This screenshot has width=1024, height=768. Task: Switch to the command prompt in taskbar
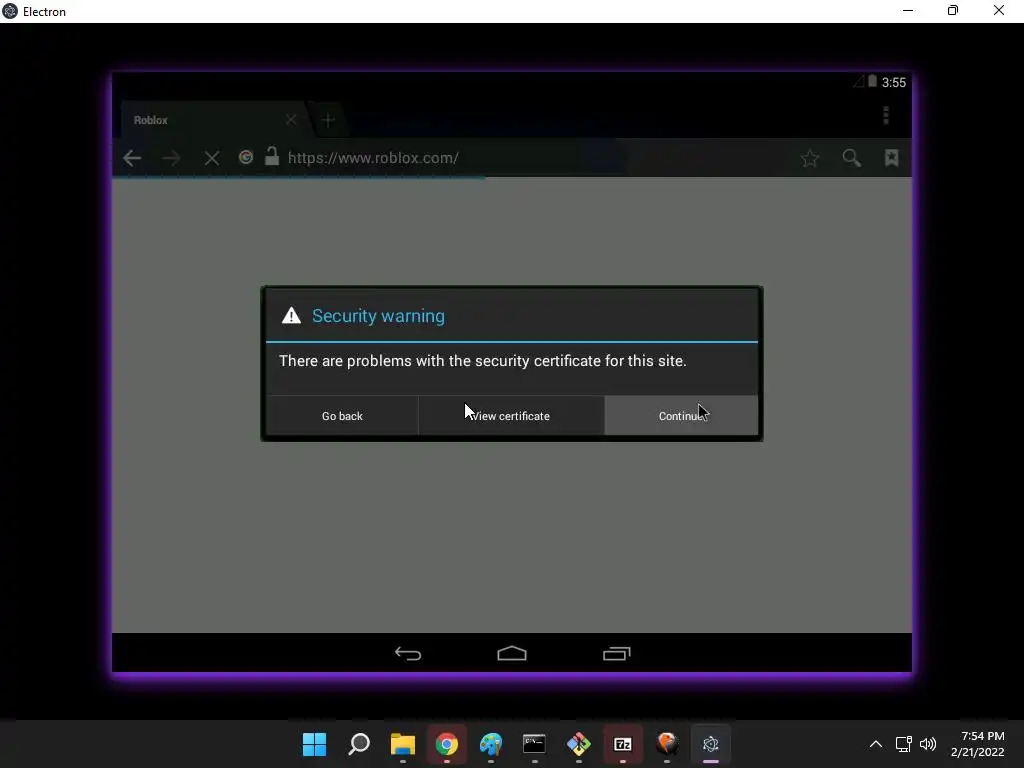click(x=534, y=744)
